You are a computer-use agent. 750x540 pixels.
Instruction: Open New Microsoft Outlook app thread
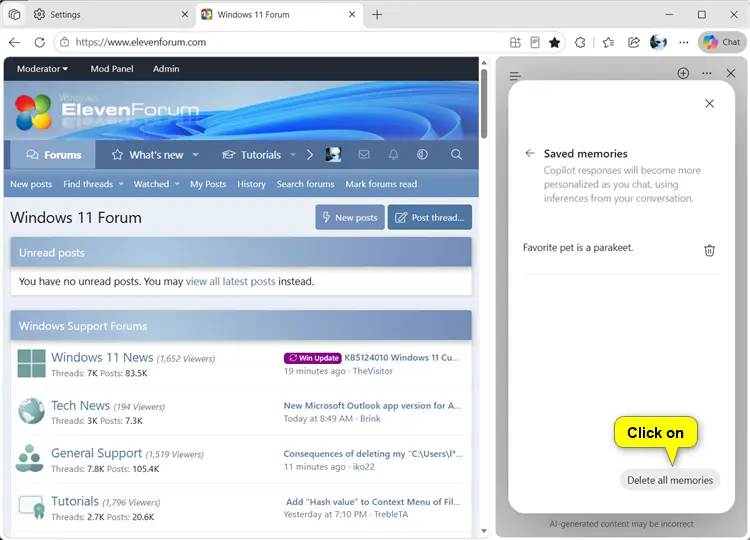coord(372,406)
